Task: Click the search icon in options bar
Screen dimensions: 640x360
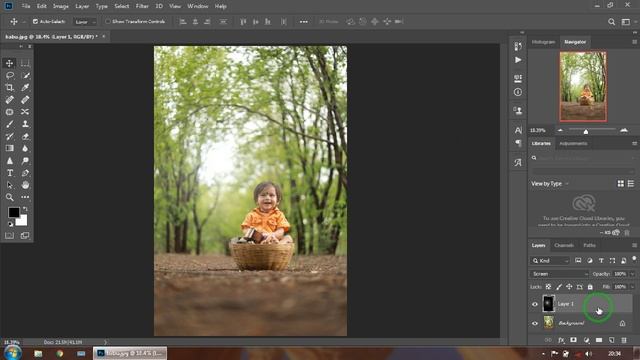Action: [x=611, y=22]
